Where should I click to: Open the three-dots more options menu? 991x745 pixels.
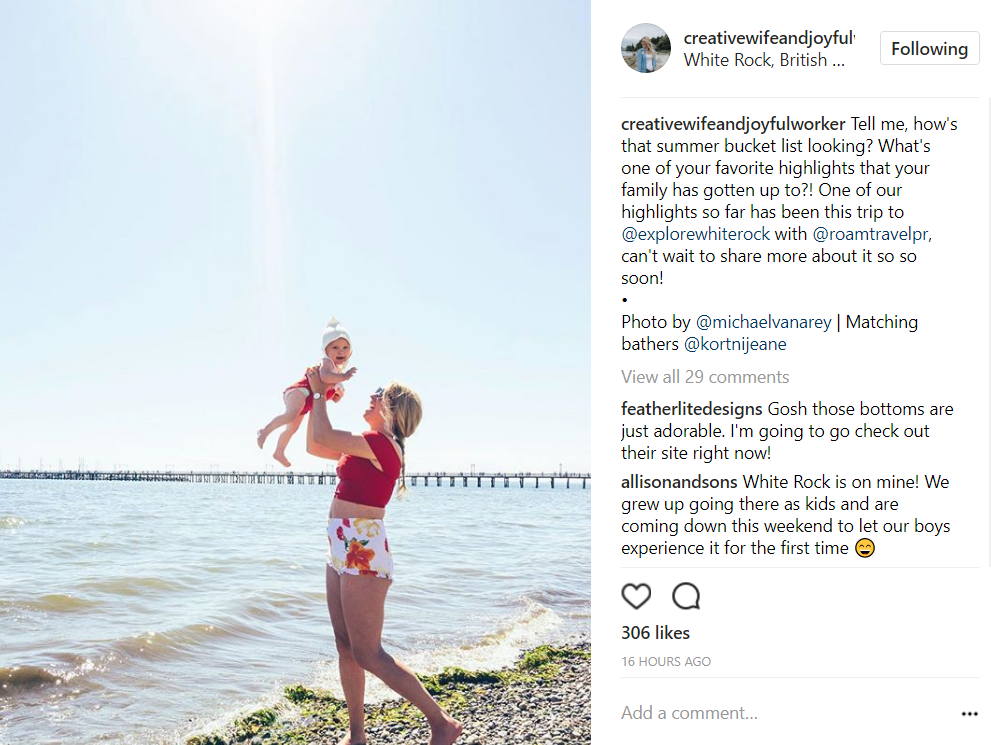pyautogui.click(x=969, y=713)
